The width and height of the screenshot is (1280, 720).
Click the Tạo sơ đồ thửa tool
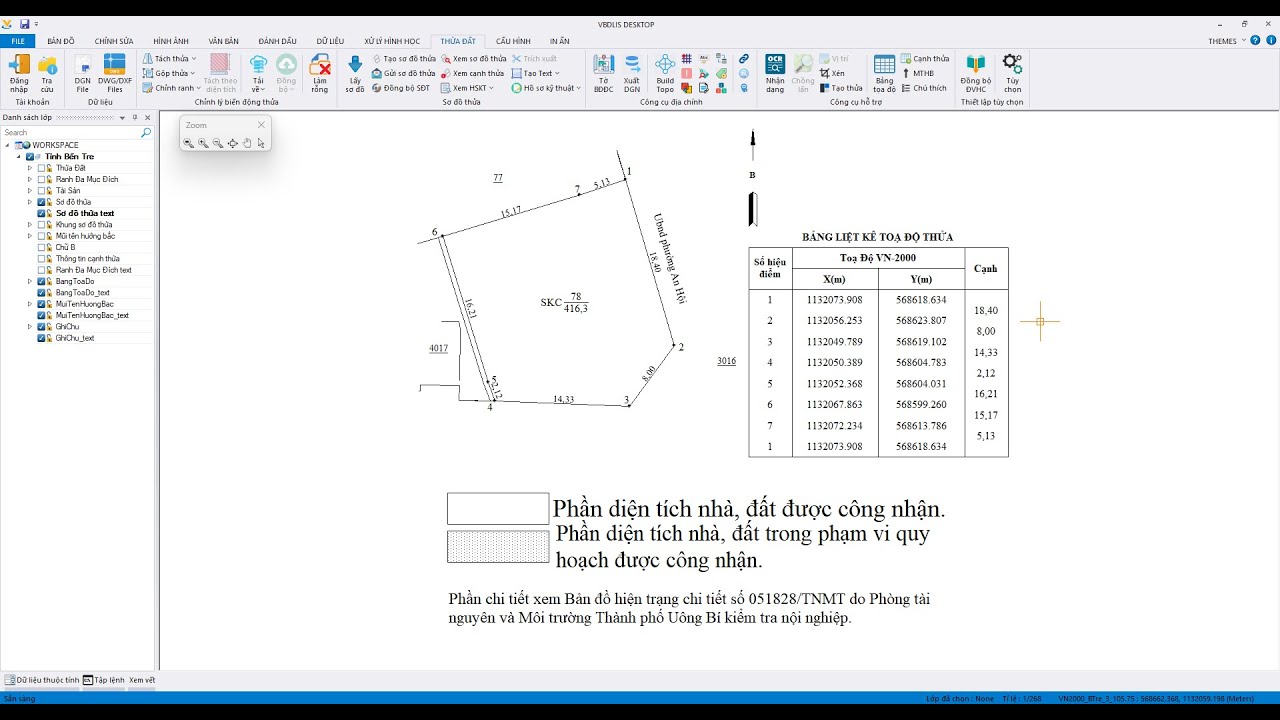(404, 59)
